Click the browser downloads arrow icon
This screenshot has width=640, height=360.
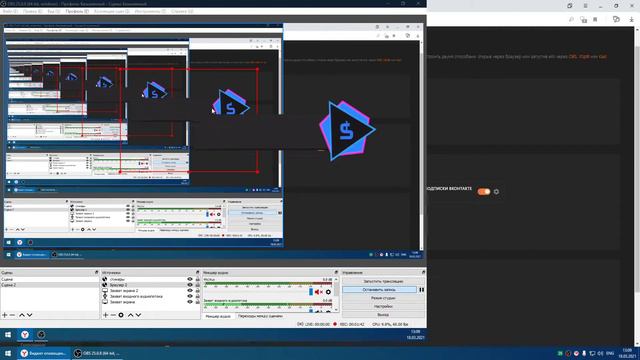coord(631,19)
